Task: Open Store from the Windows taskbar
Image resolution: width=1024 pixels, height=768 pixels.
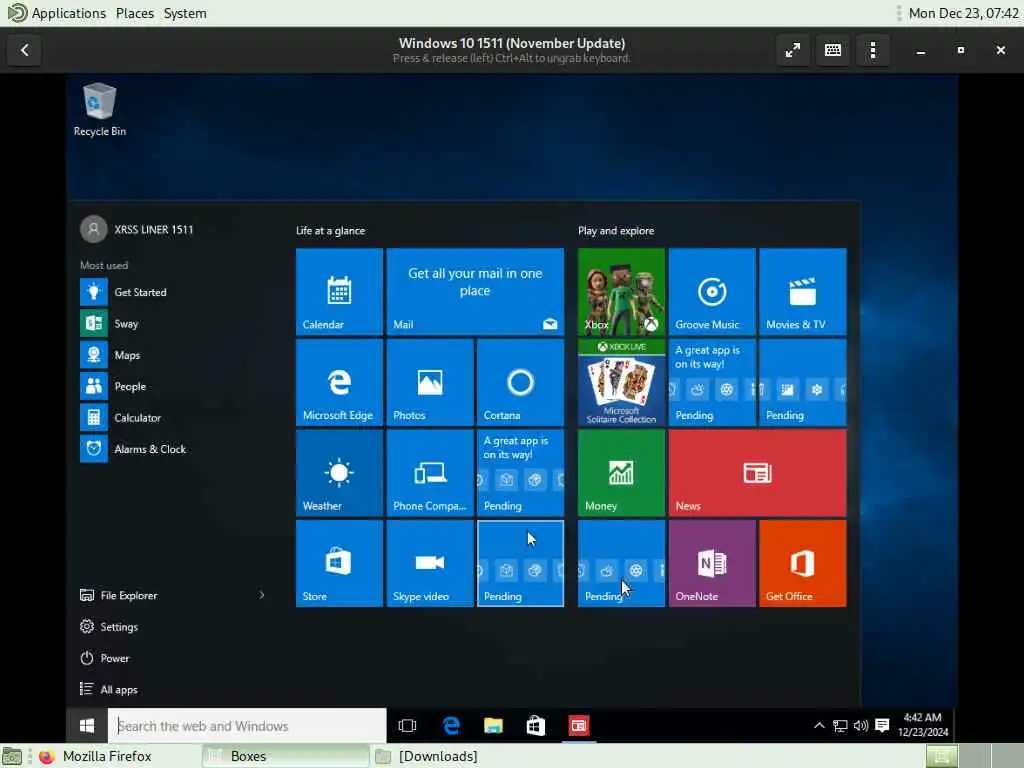Action: 536,726
